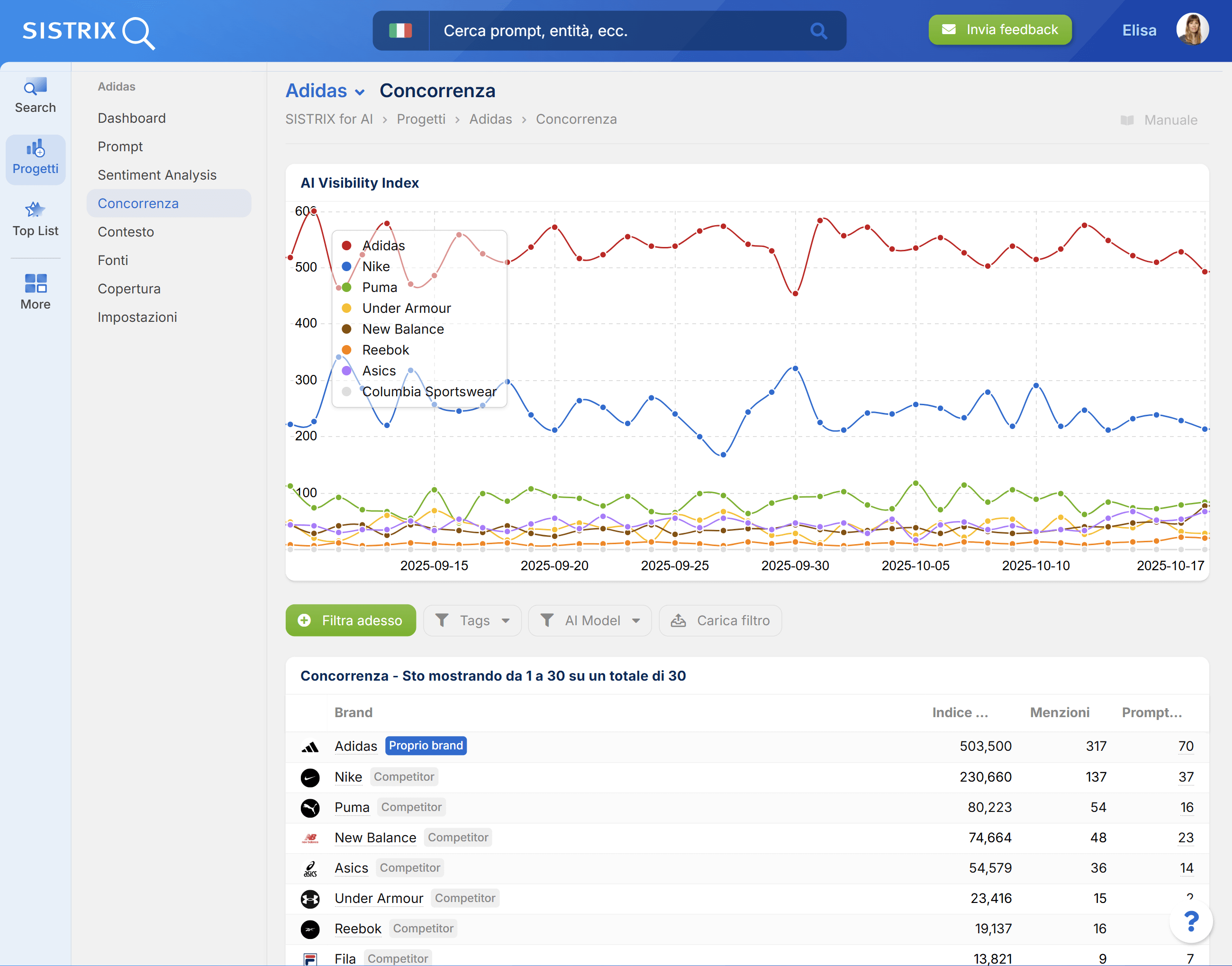
Task: Click the More icon in the sidebar
Action: point(35,290)
